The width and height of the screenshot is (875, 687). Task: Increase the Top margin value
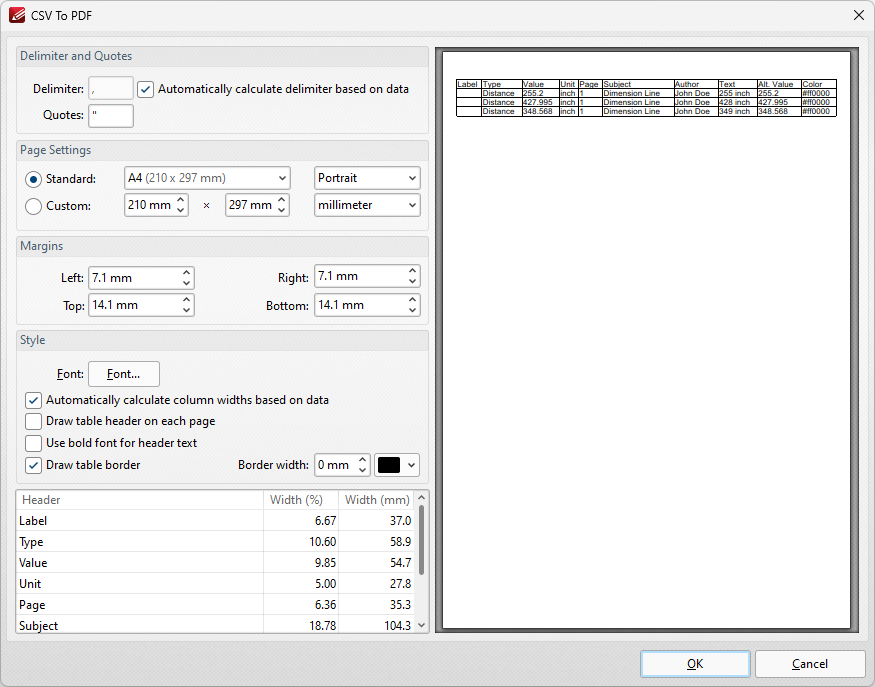(186, 300)
